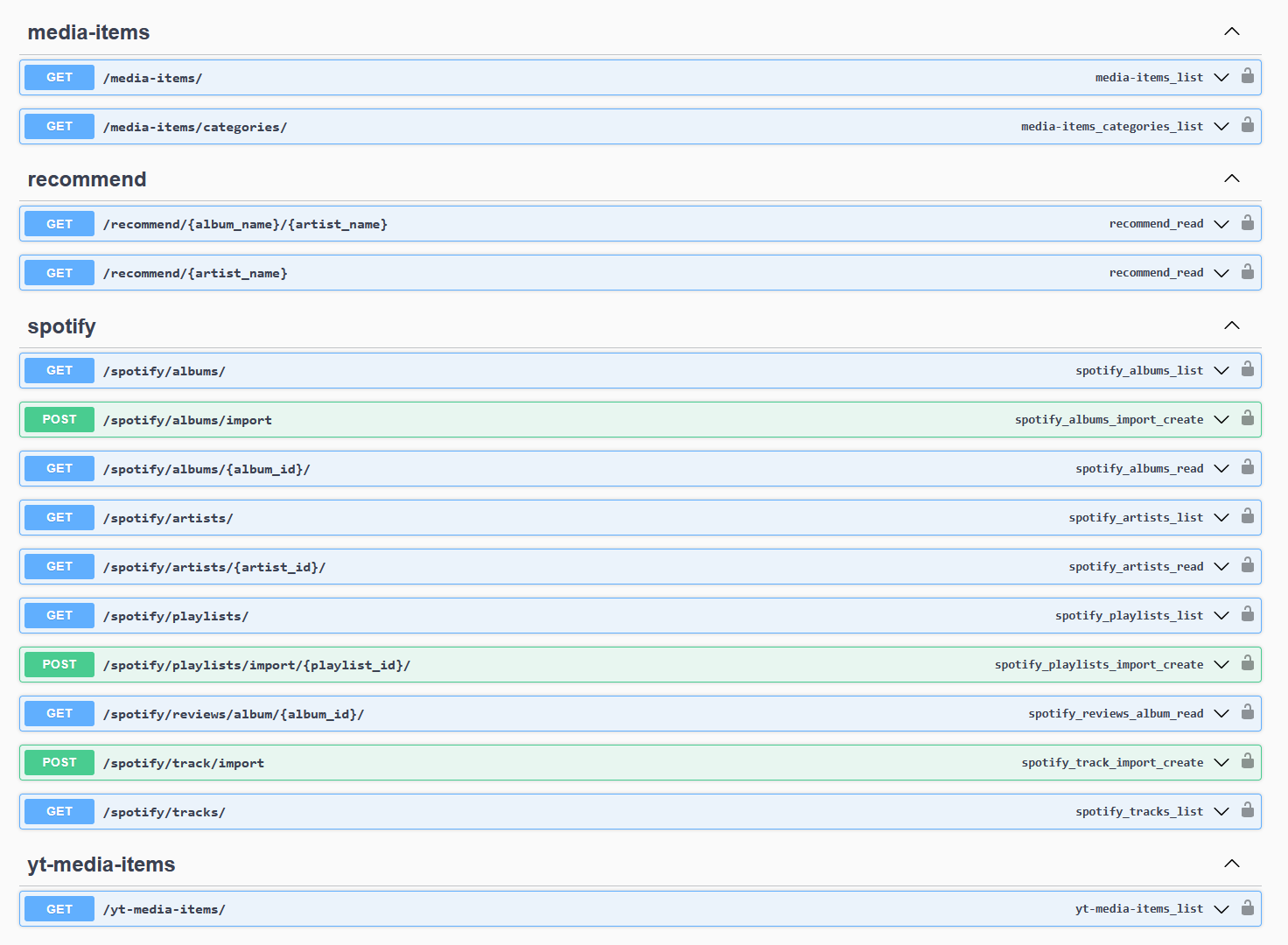
Task: Expand yt-media-items_list operation arrow
Action: [1221, 908]
